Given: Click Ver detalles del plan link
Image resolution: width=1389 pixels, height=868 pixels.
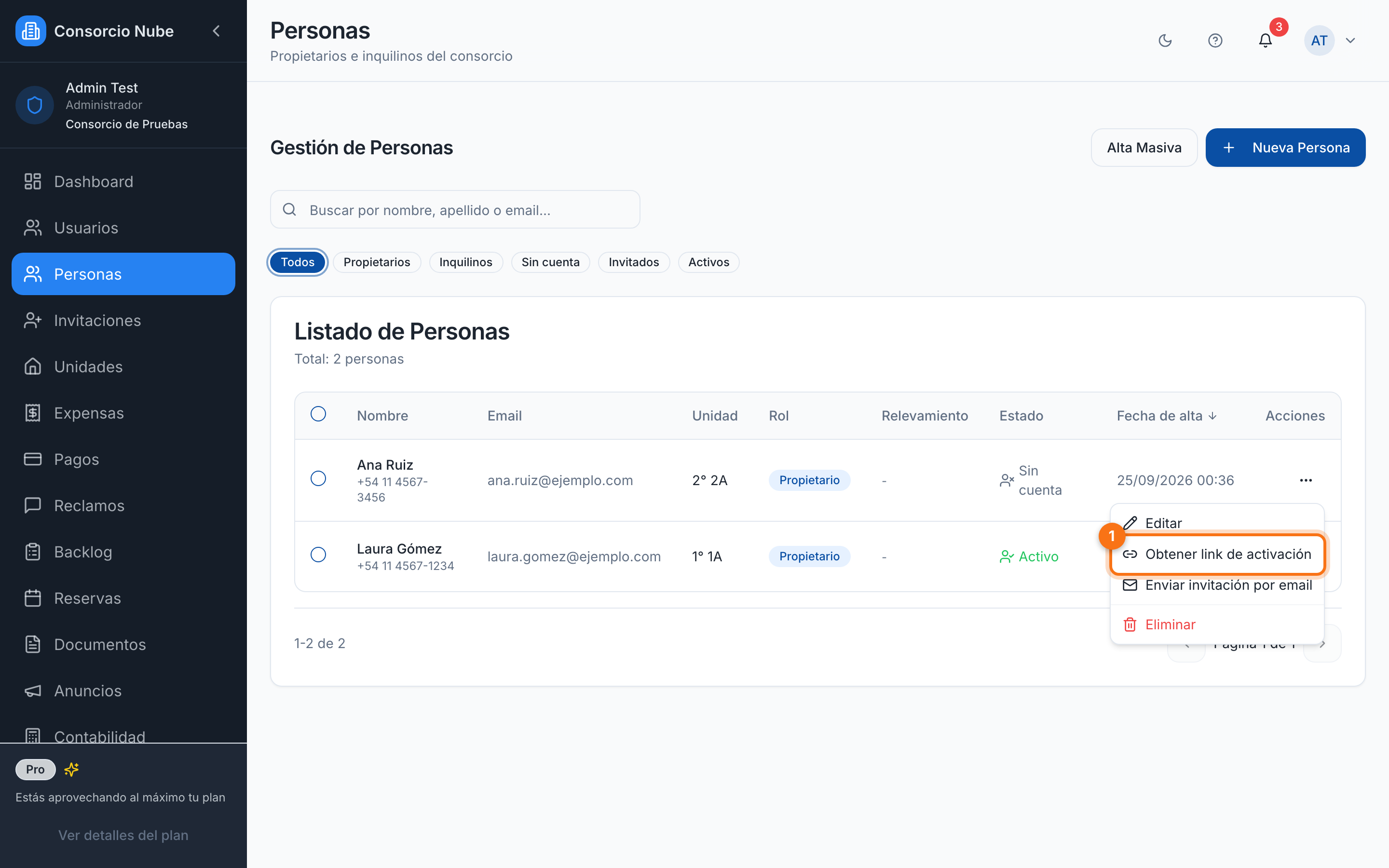Looking at the screenshot, I should coord(123,835).
